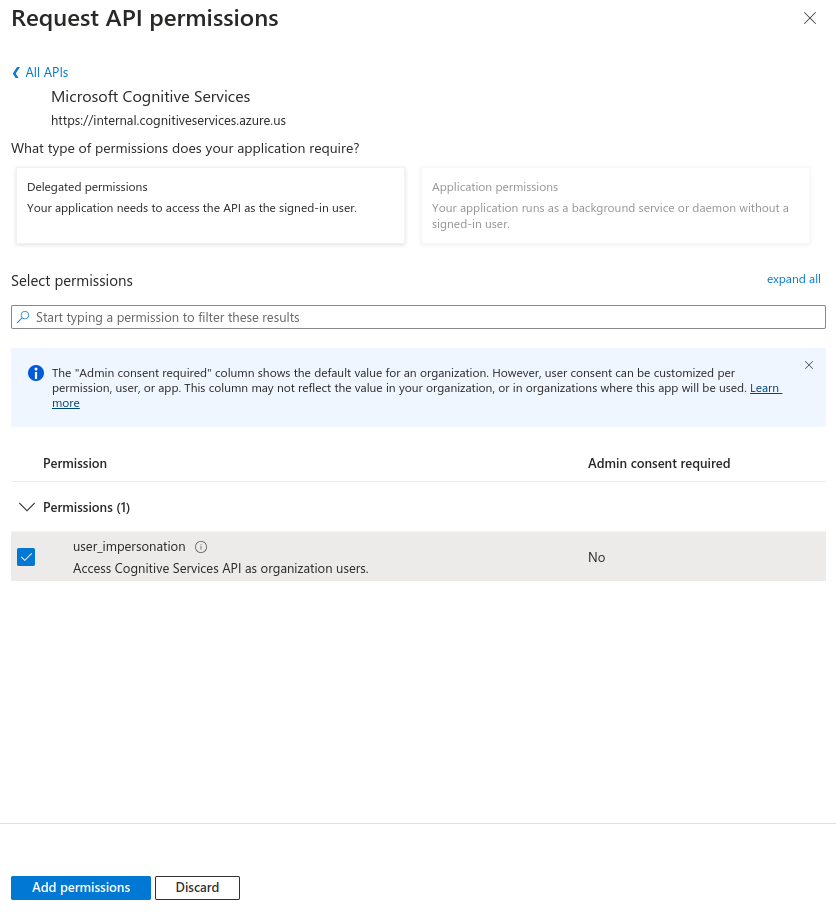This screenshot has width=836, height=913.
Task: Click the Microsoft Cognitive Services title
Action: 150,96
